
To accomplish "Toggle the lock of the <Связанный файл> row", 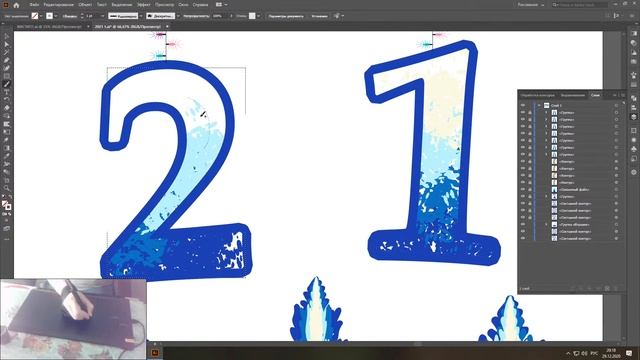I will click(x=530, y=189).
